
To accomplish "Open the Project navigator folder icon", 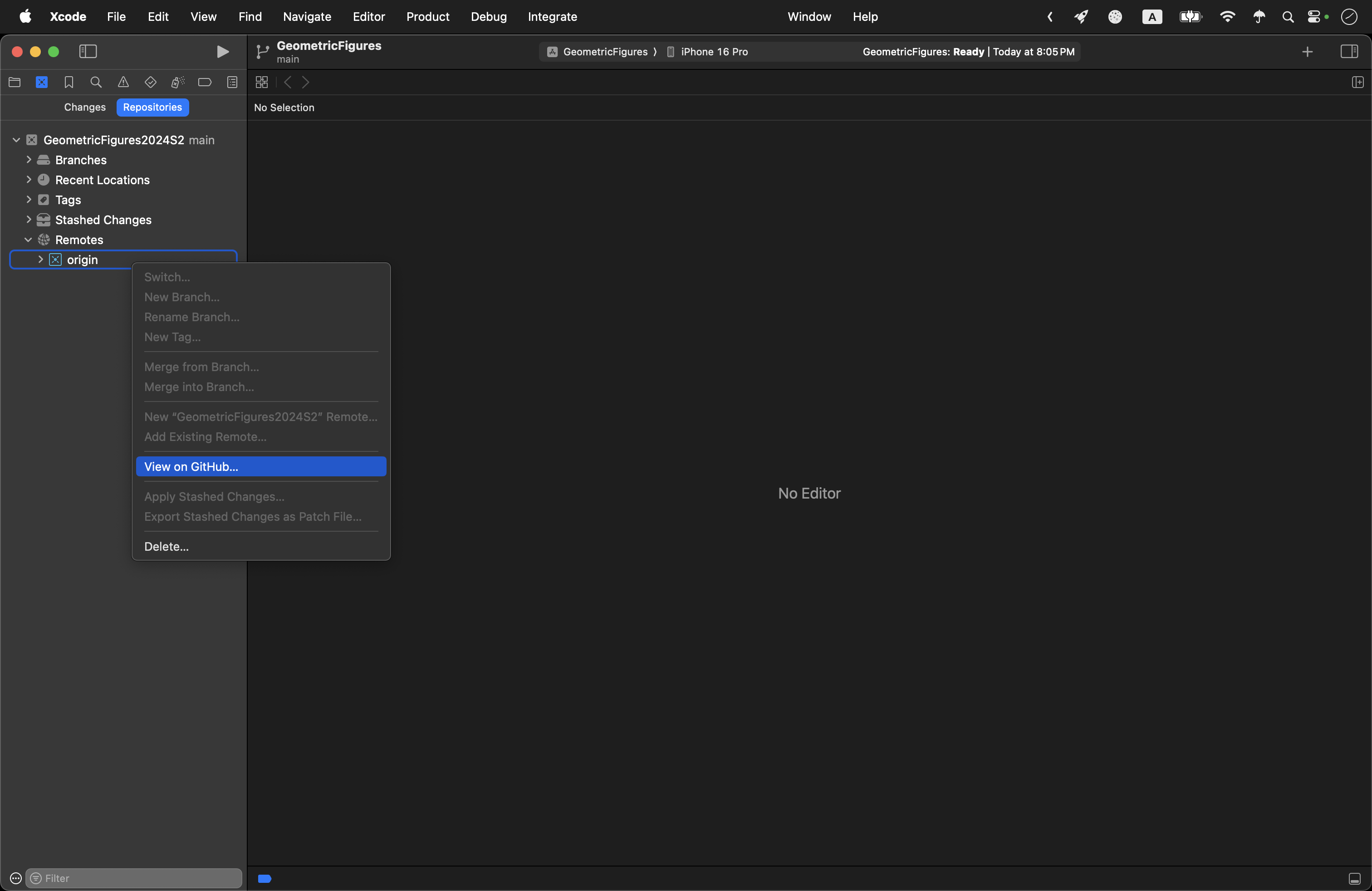I will (15, 83).
